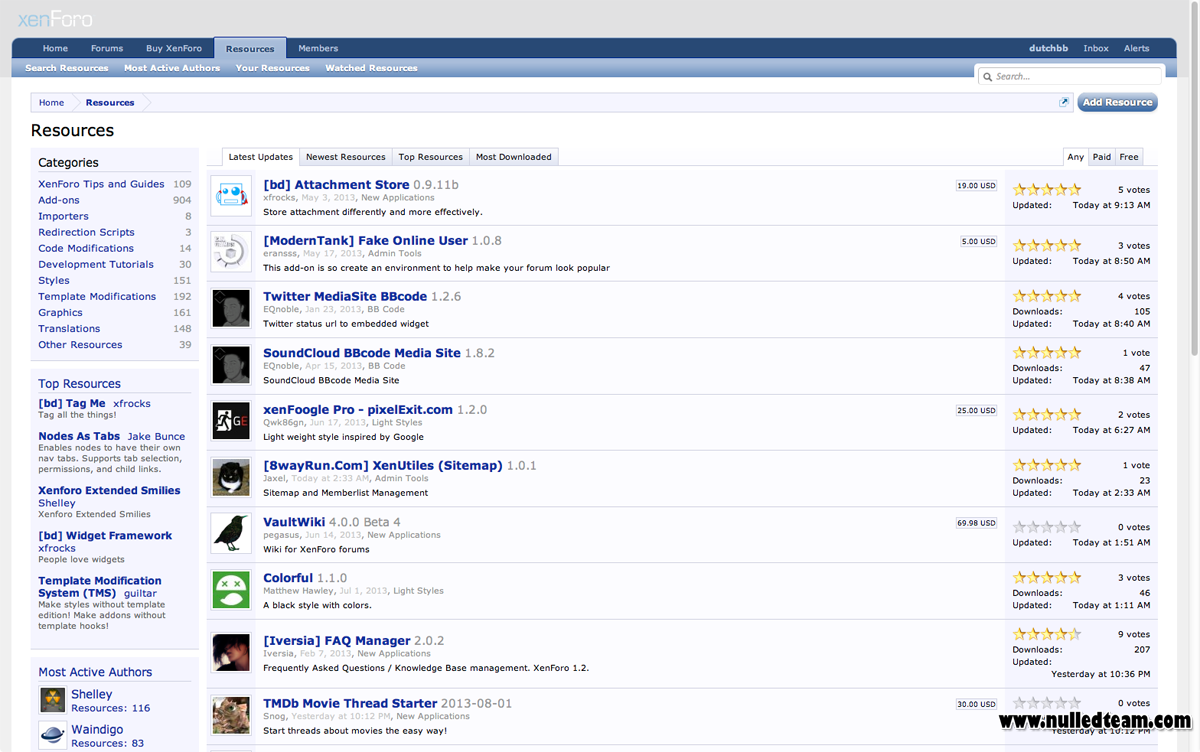The height and width of the screenshot is (752, 1200).
Task: Switch to the Most Downloaded tab
Action: pyautogui.click(x=514, y=157)
